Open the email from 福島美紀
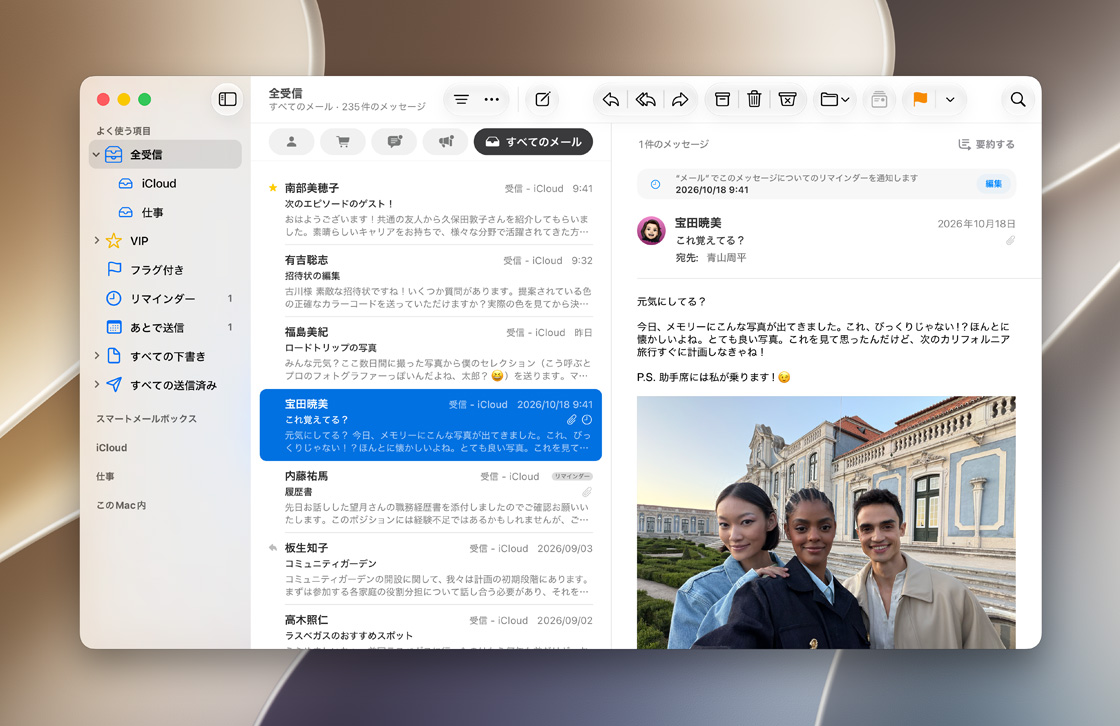Screen dimensions: 1120x726 431,354
